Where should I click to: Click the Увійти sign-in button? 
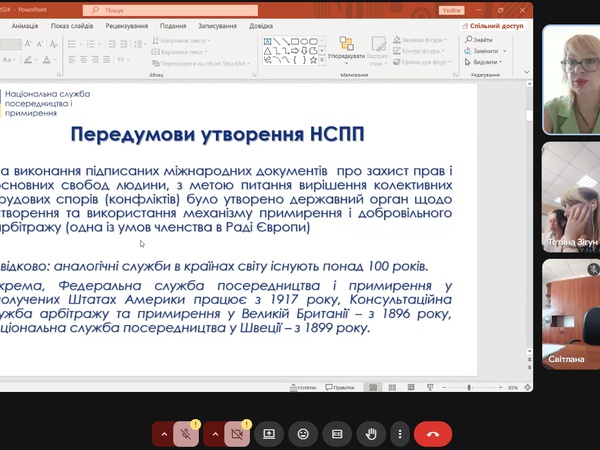coord(452,10)
